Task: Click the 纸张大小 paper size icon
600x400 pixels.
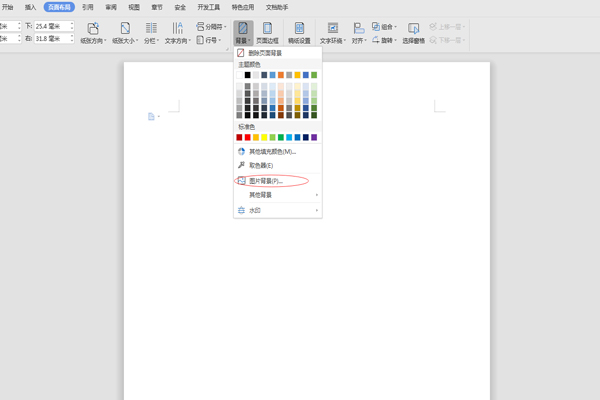Action: pos(125,30)
